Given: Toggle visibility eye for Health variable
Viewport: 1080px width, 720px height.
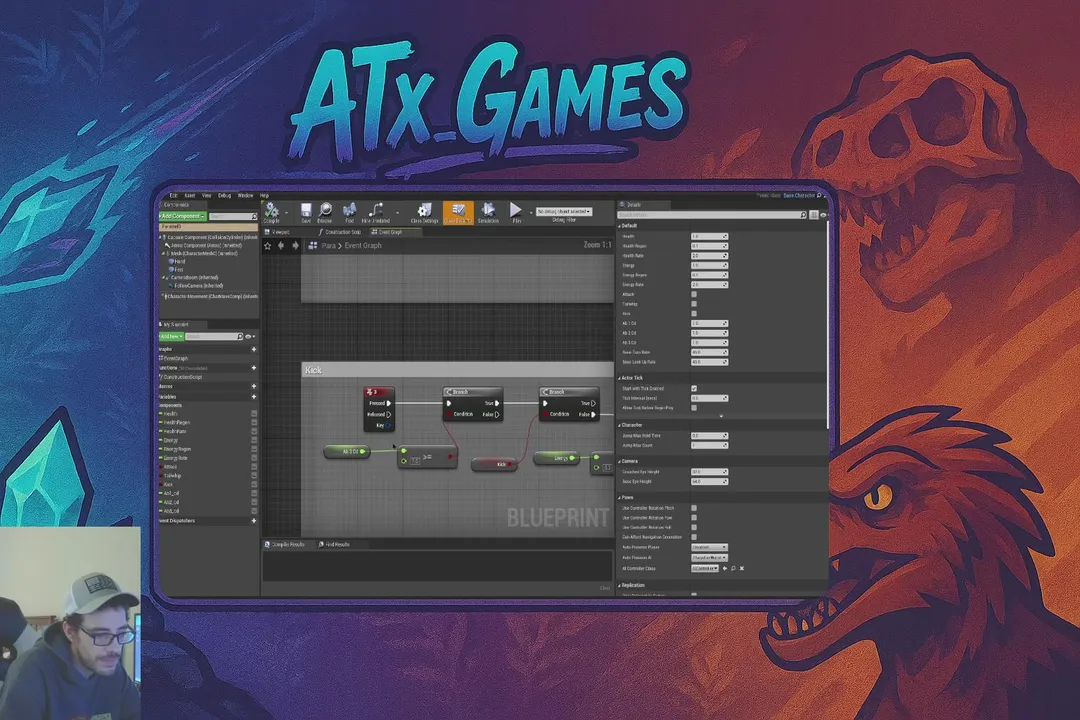Looking at the screenshot, I should pos(253,413).
